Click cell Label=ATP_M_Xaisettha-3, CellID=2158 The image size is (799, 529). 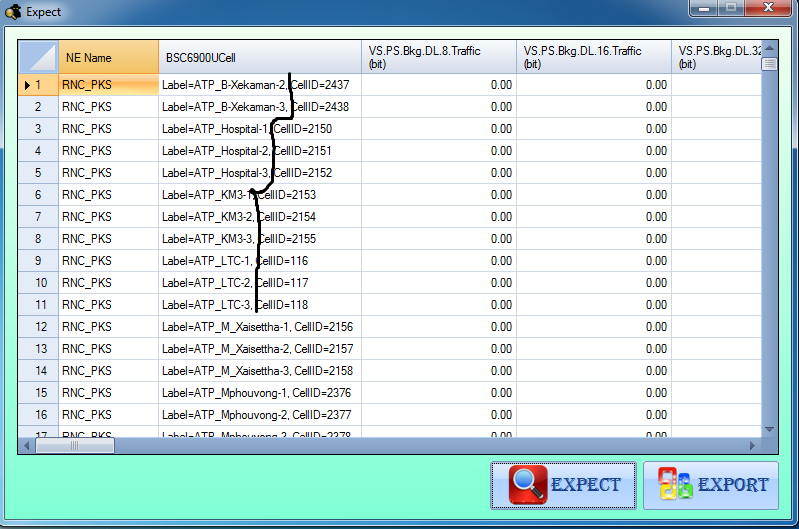pyautogui.click(x=260, y=371)
